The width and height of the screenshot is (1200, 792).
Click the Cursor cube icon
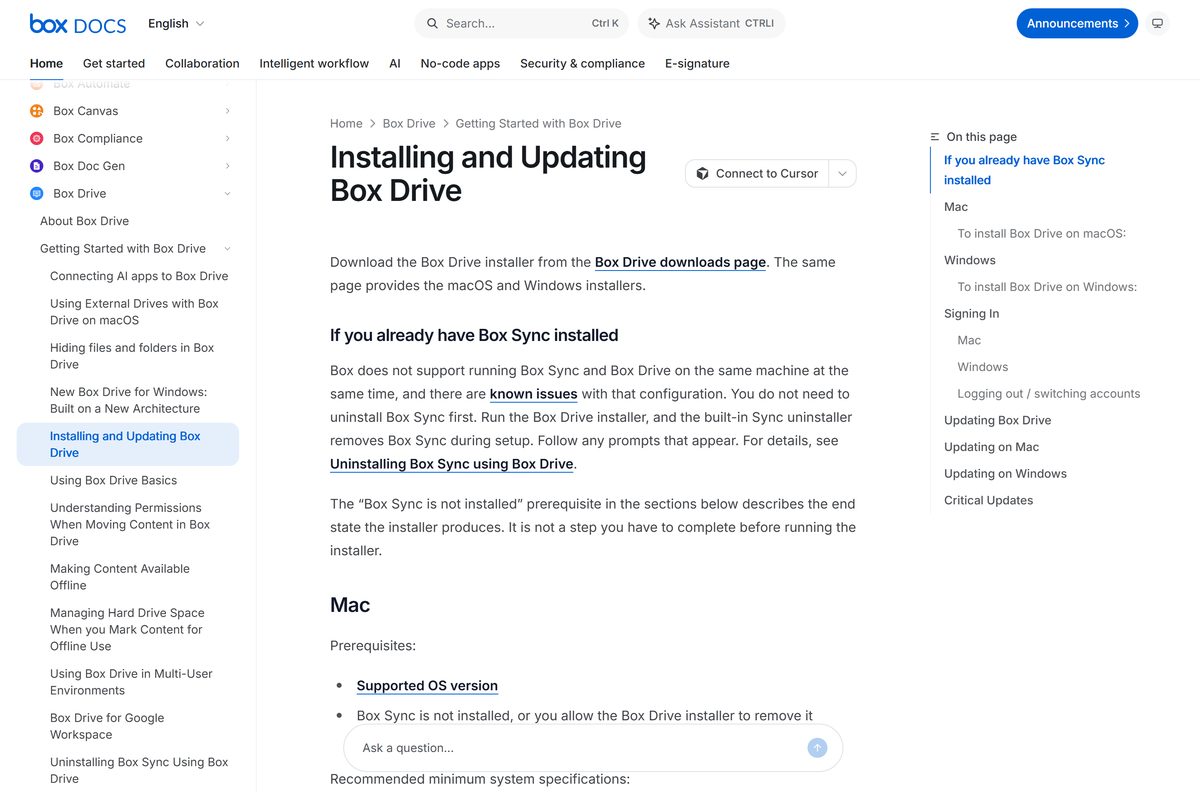tap(703, 173)
